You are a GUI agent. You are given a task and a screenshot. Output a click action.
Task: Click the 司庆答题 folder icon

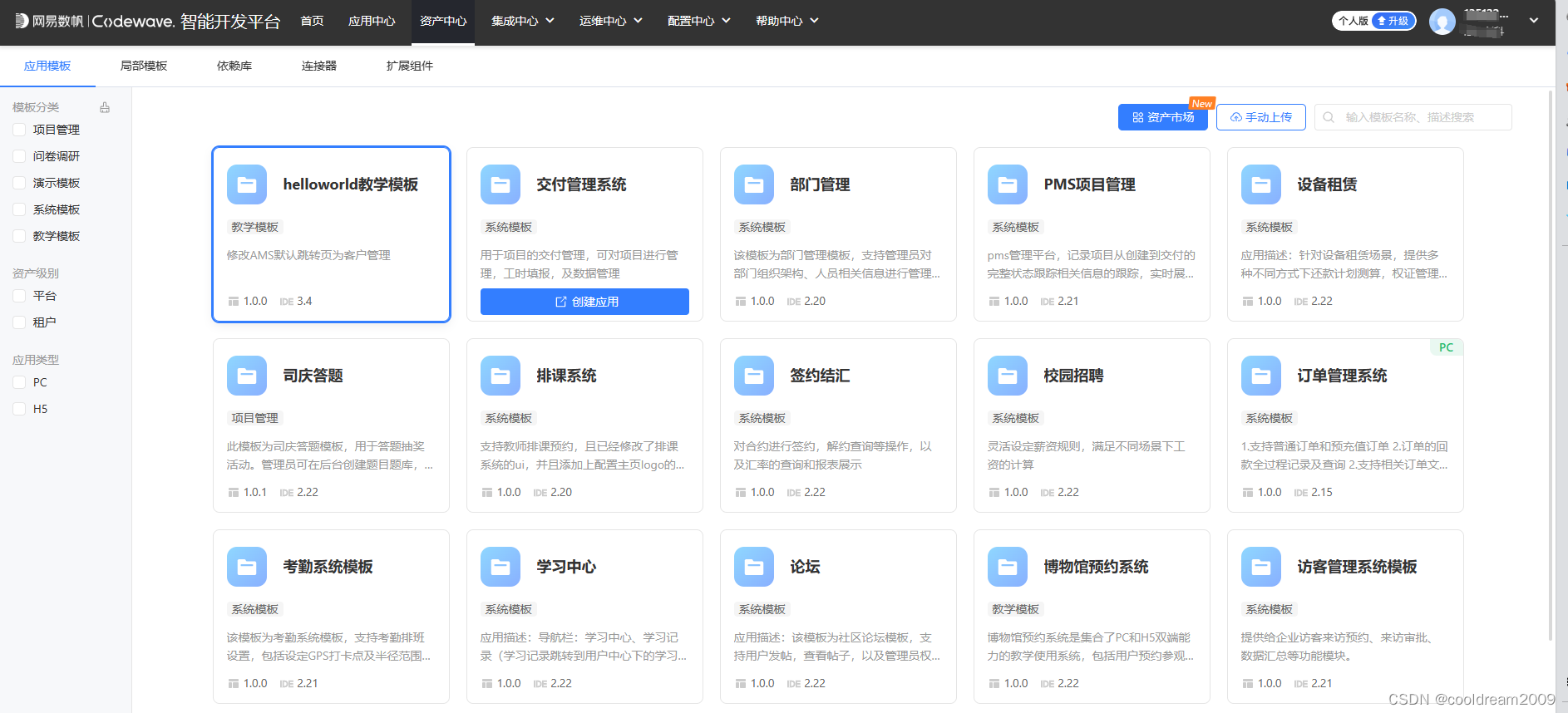247,376
